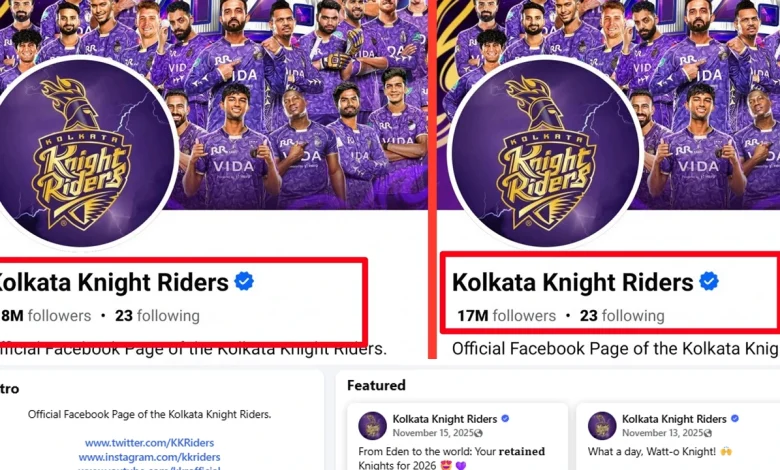Image resolution: width=780 pixels, height=470 pixels.
Task: Open the www.instagram.com/kkriders link
Action: [149, 457]
